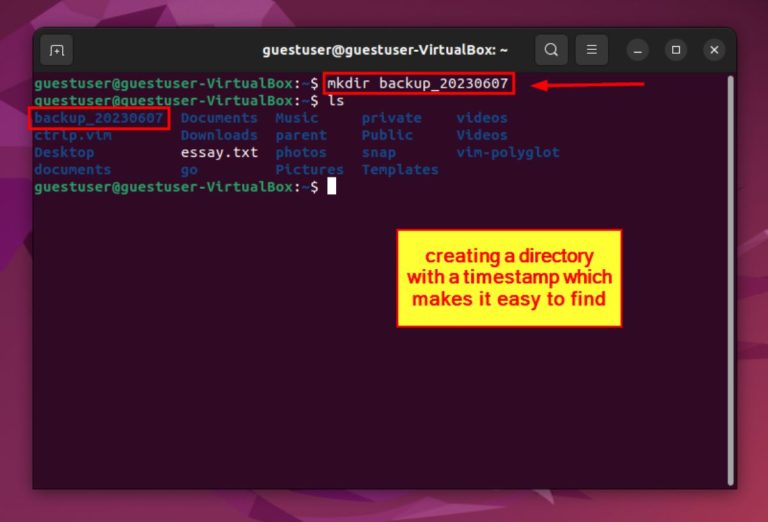Image resolution: width=768 pixels, height=522 pixels.
Task: Click the essay.txt file name
Action: [219, 153]
